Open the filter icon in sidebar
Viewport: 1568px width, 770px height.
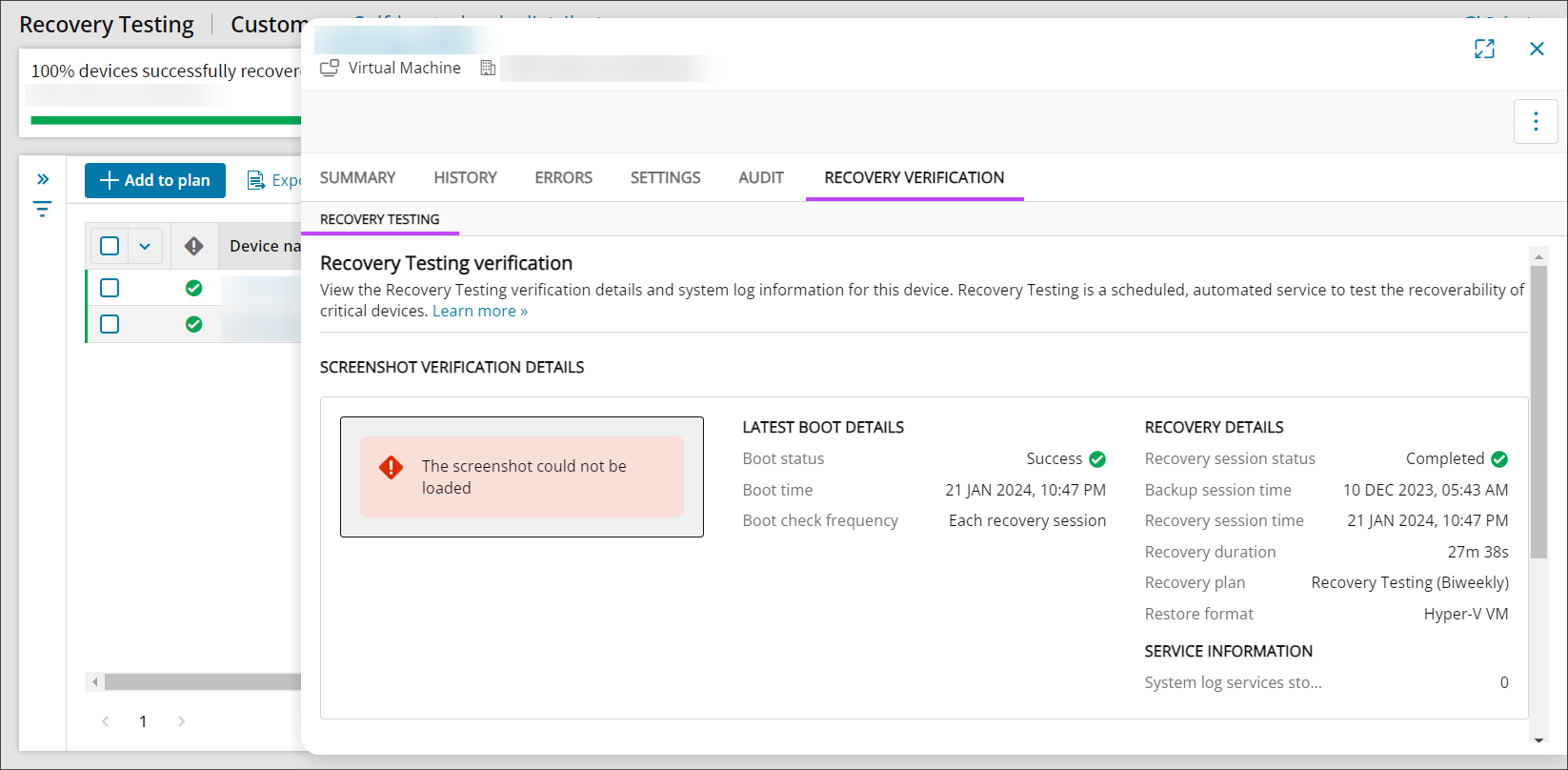coord(43,209)
